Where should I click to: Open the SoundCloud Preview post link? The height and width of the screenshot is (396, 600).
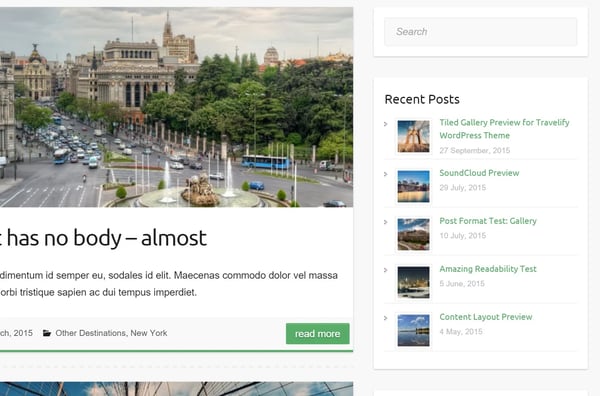(x=479, y=173)
